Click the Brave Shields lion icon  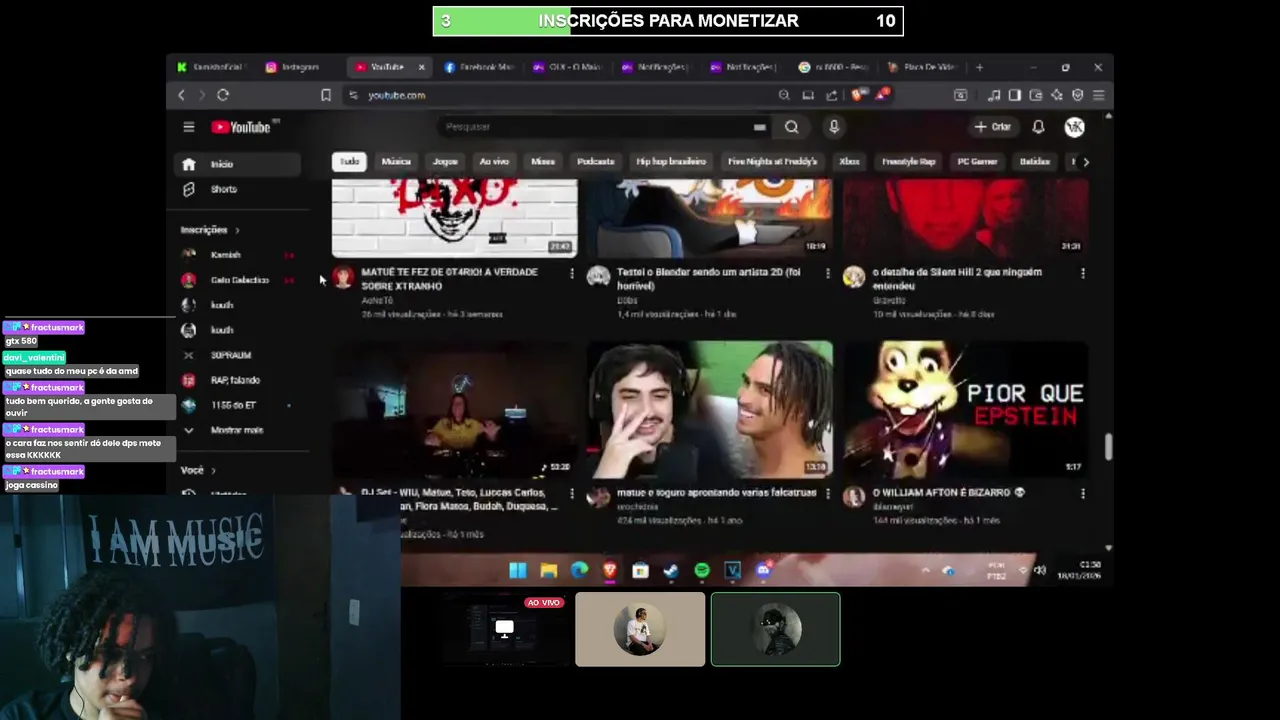(858, 95)
